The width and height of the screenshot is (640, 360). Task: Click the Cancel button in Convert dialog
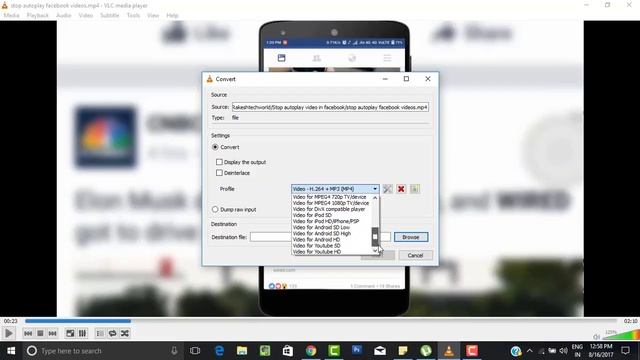click(x=415, y=256)
